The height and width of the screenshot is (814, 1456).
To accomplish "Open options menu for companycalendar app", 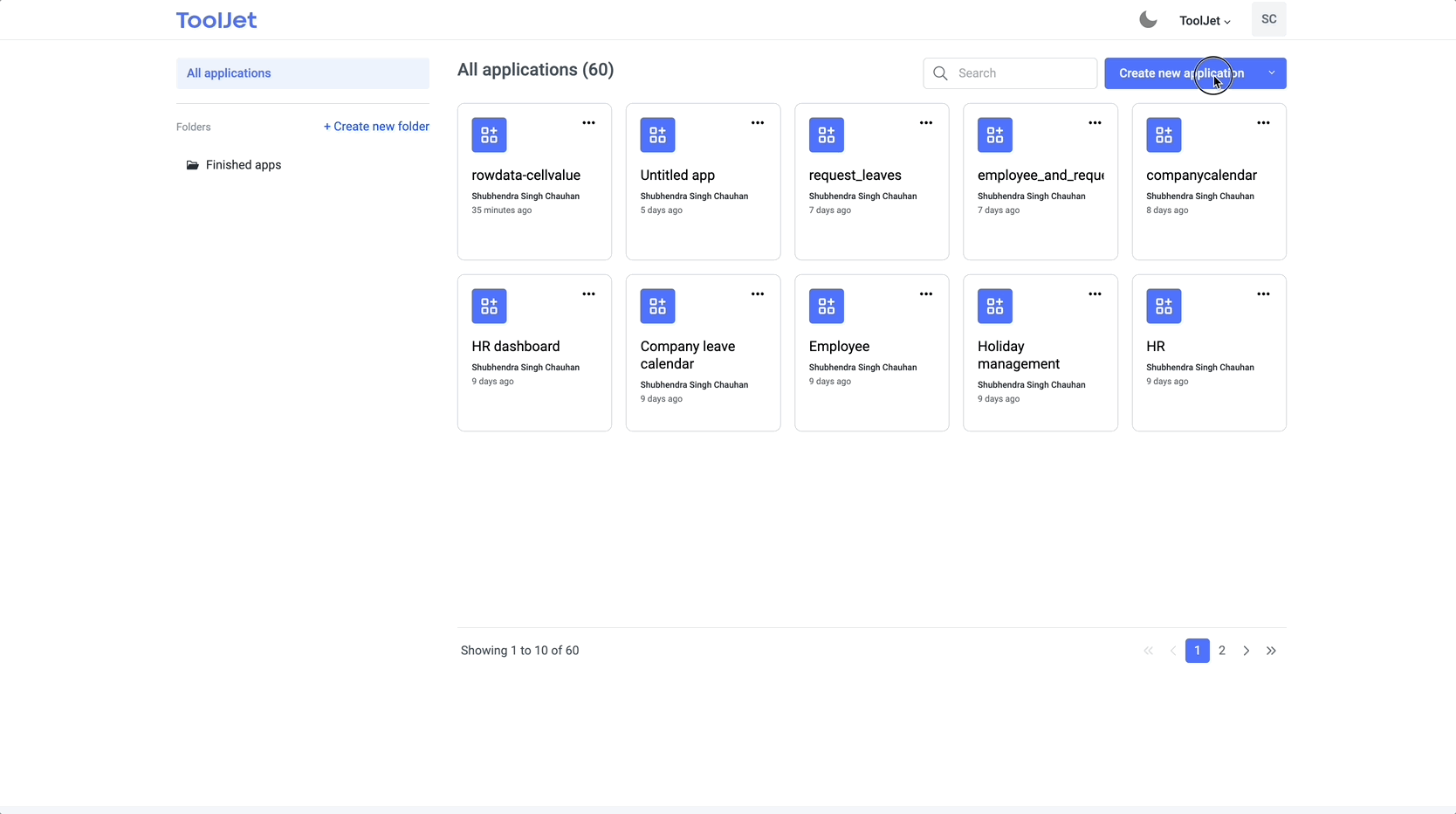I will coord(1263,123).
